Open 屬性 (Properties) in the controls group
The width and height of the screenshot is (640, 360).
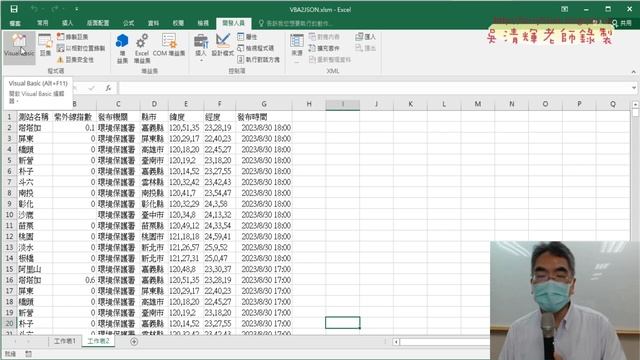247,37
